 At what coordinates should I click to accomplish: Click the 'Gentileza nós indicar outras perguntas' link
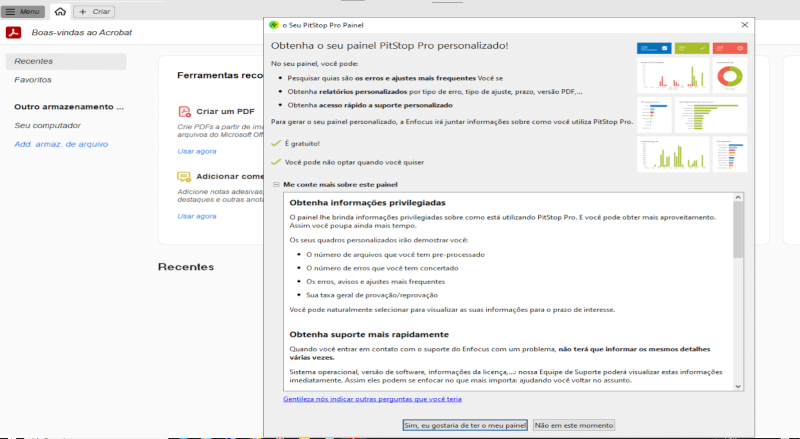click(372, 399)
